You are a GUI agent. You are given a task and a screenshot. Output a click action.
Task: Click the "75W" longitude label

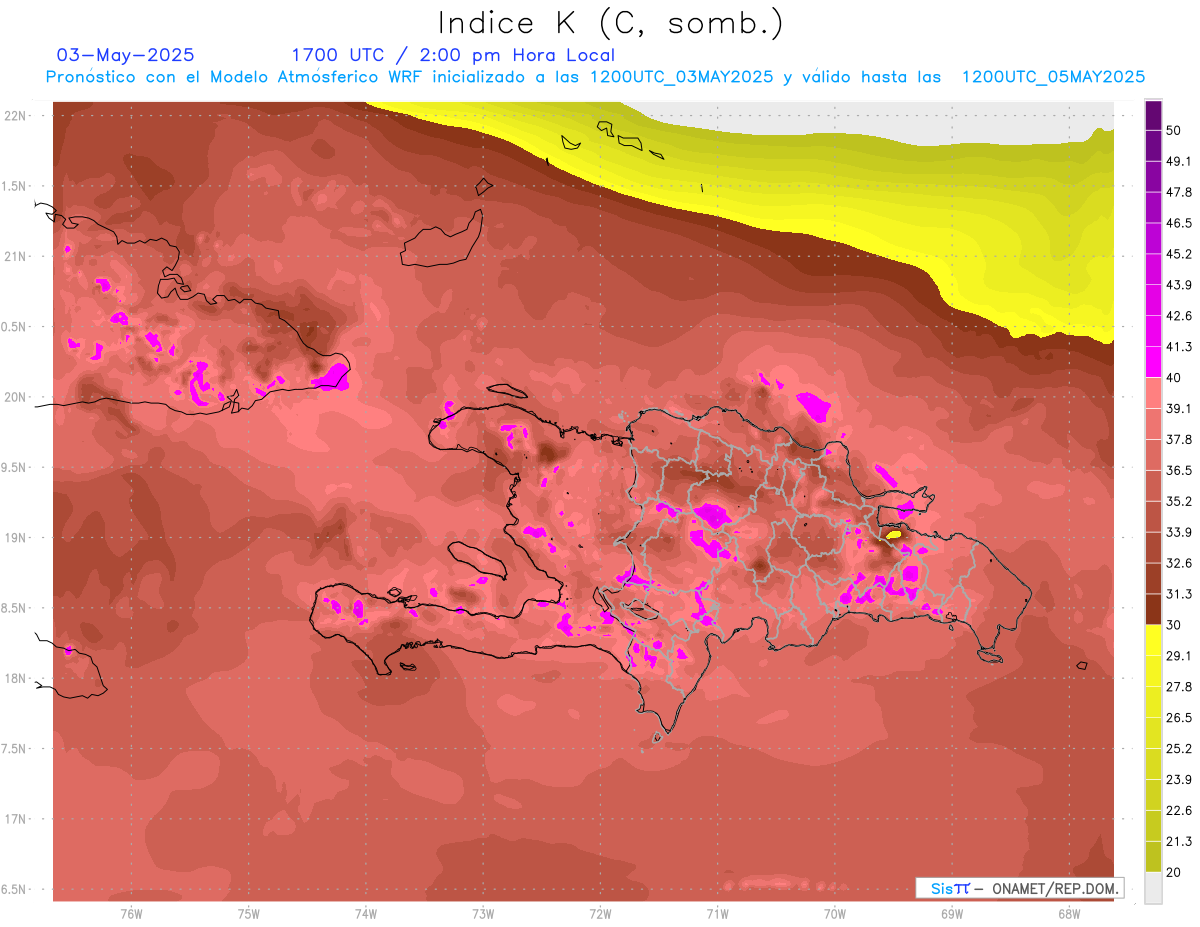tap(248, 914)
